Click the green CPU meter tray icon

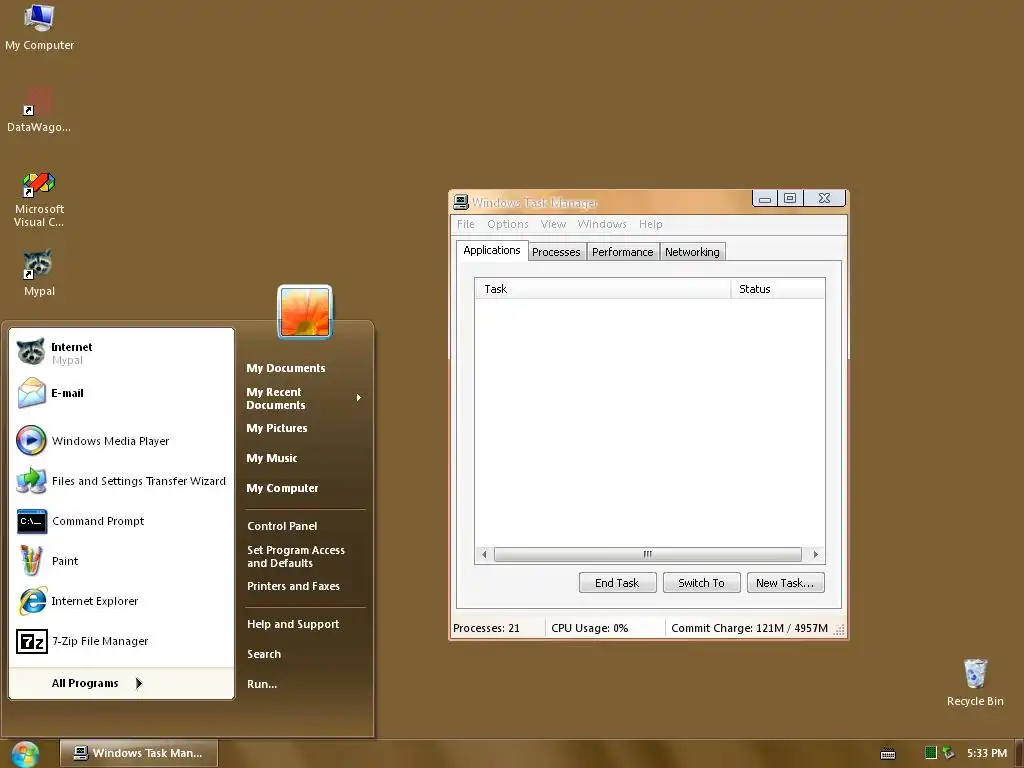(931, 753)
